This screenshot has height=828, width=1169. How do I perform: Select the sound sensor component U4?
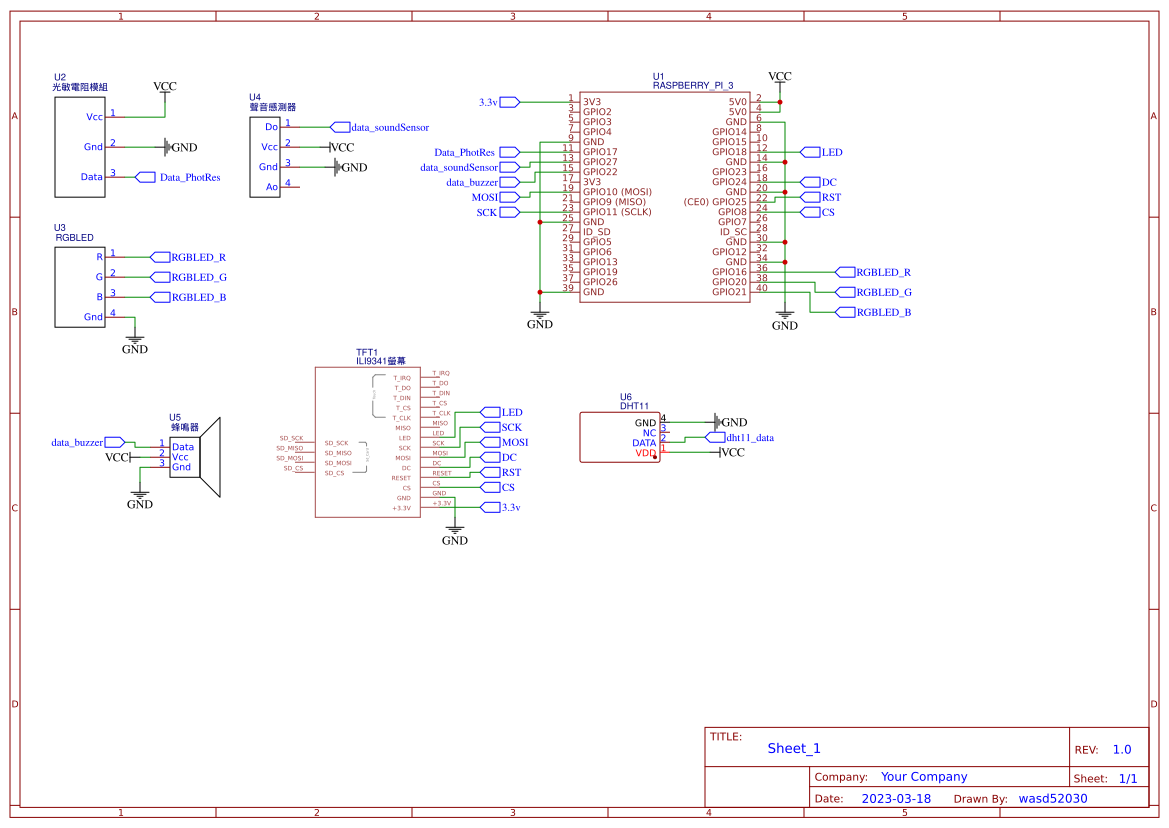[x=265, y=155]
